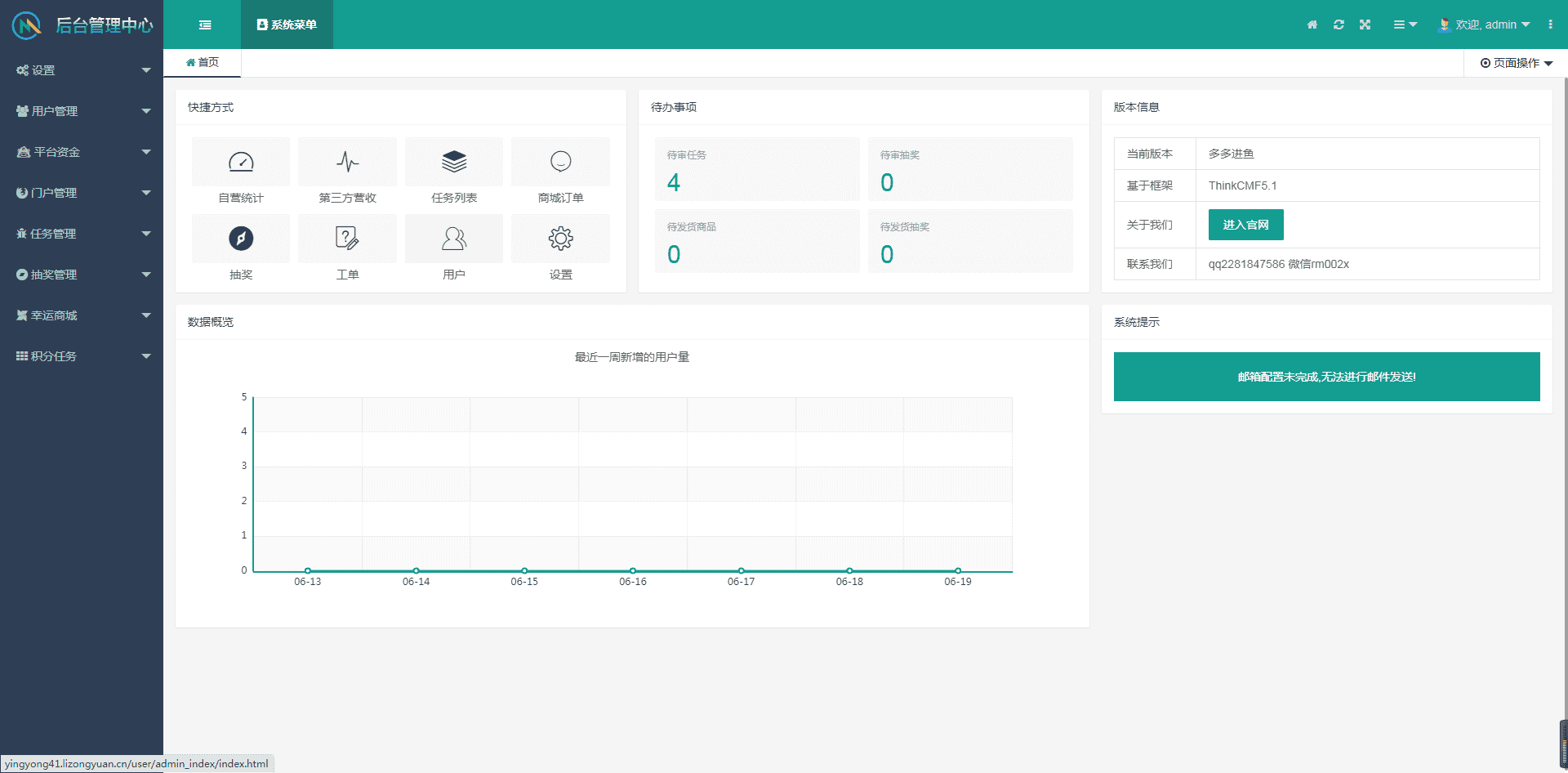This screenshot has width=1568, height=773.
Task: Toggle the sidebar collapse button
Action: [x=205, y=25]
